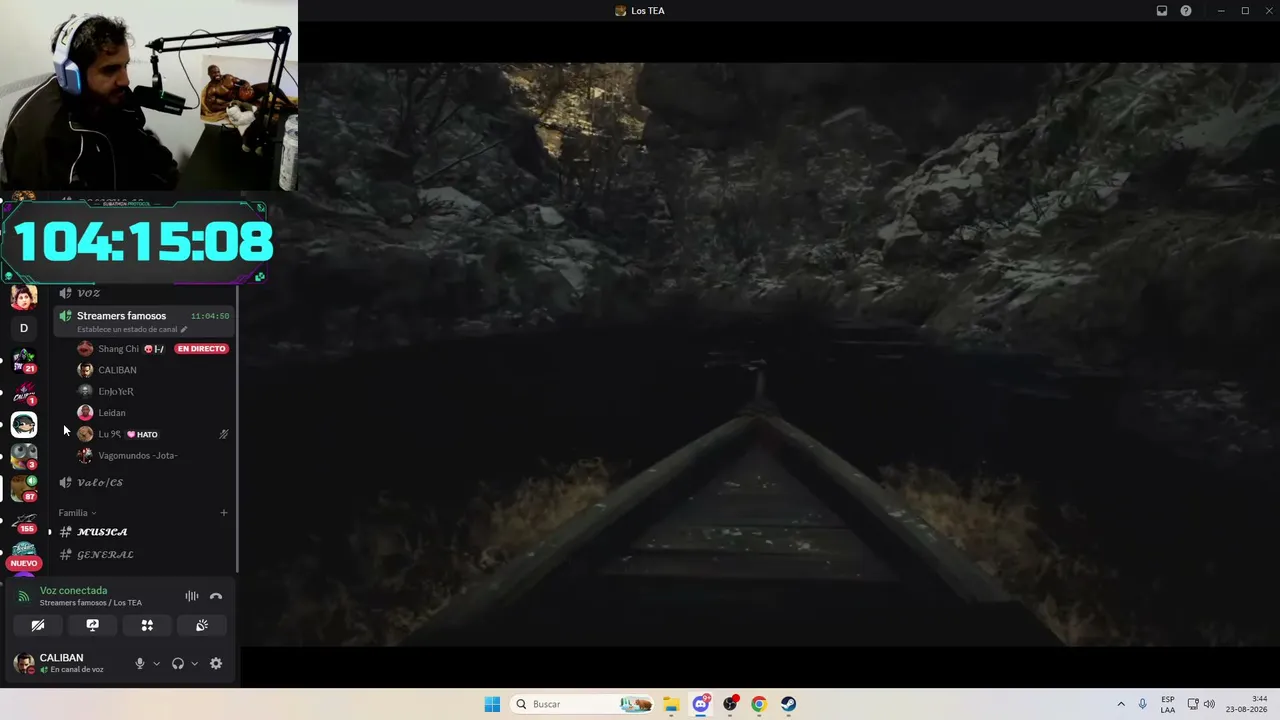This screenshot has width=1280, height=720.
Task: Open activities launcher in voice panel
Action: coord(147,625)
